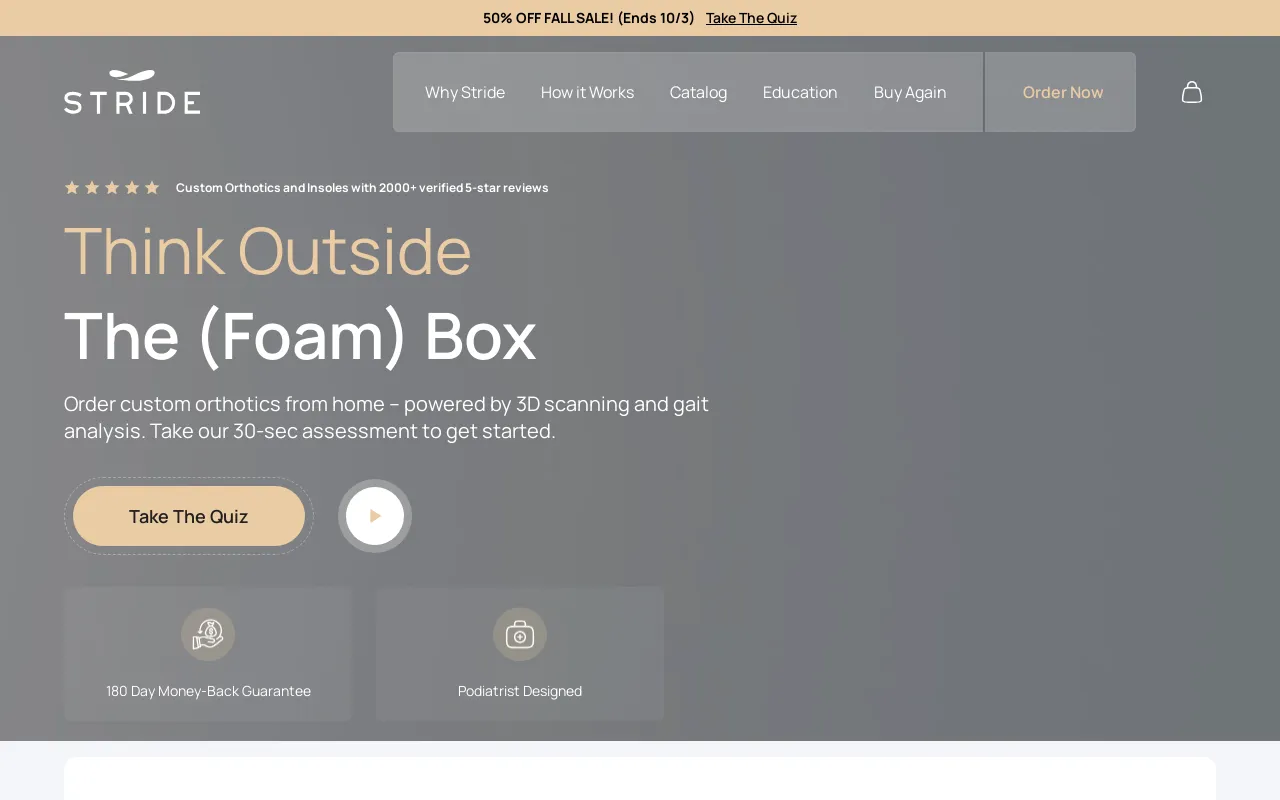Click the Stride logo
1280x800 pixels.
click(132, 92)
